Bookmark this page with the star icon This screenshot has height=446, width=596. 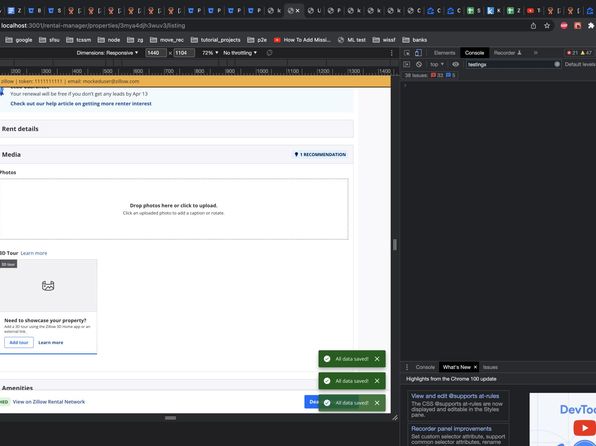tap(547, 25)
